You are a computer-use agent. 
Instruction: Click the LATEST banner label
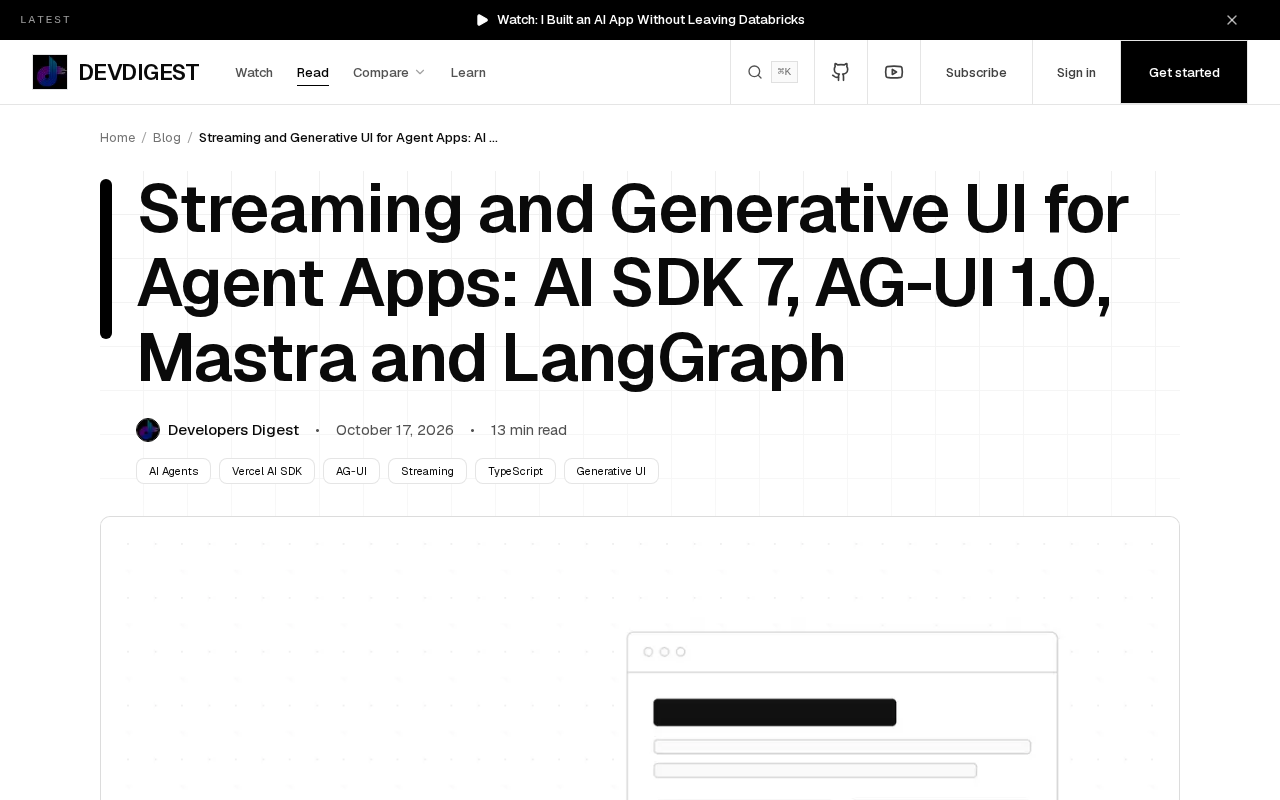coord(46,20)
